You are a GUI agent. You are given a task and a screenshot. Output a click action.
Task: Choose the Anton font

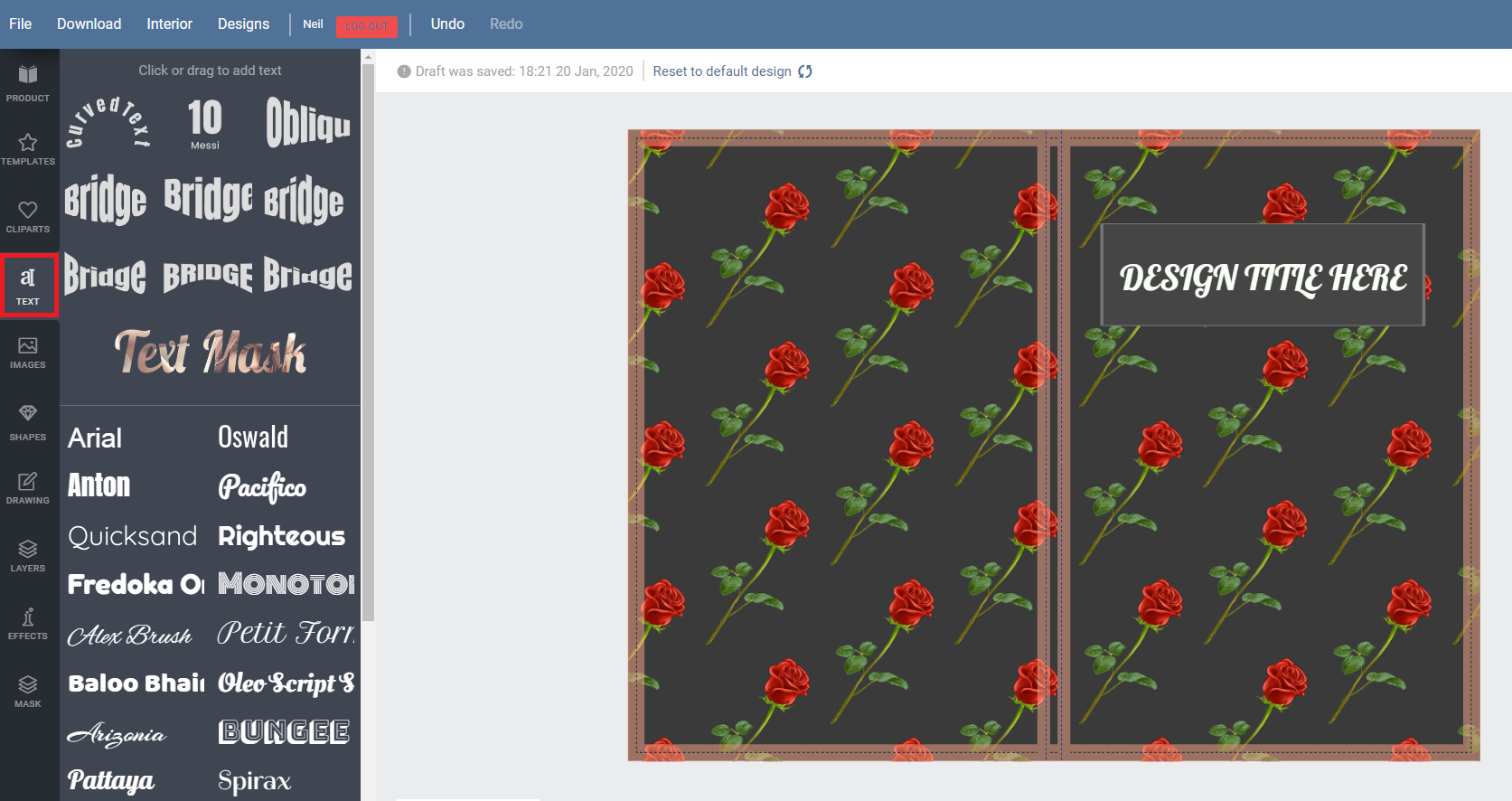[99, 486]
